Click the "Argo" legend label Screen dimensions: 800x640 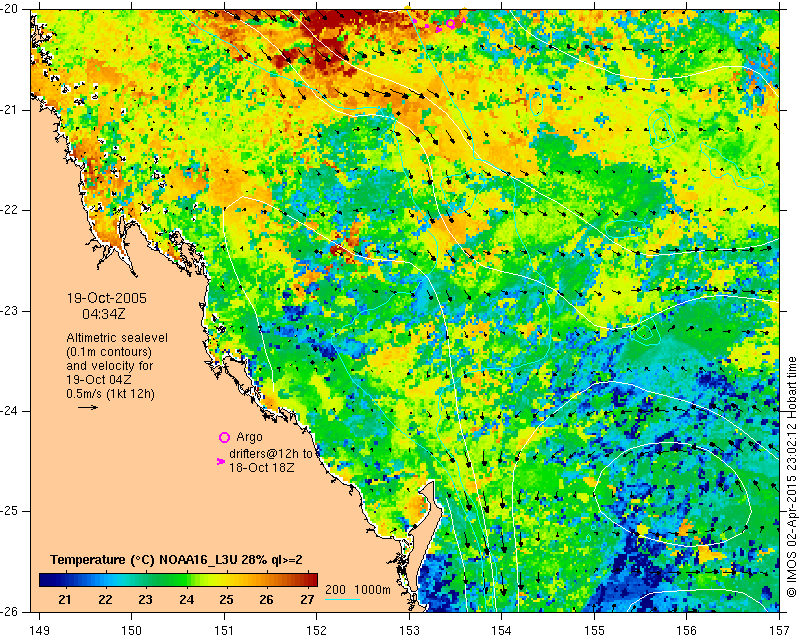click(x=249, y=437)
